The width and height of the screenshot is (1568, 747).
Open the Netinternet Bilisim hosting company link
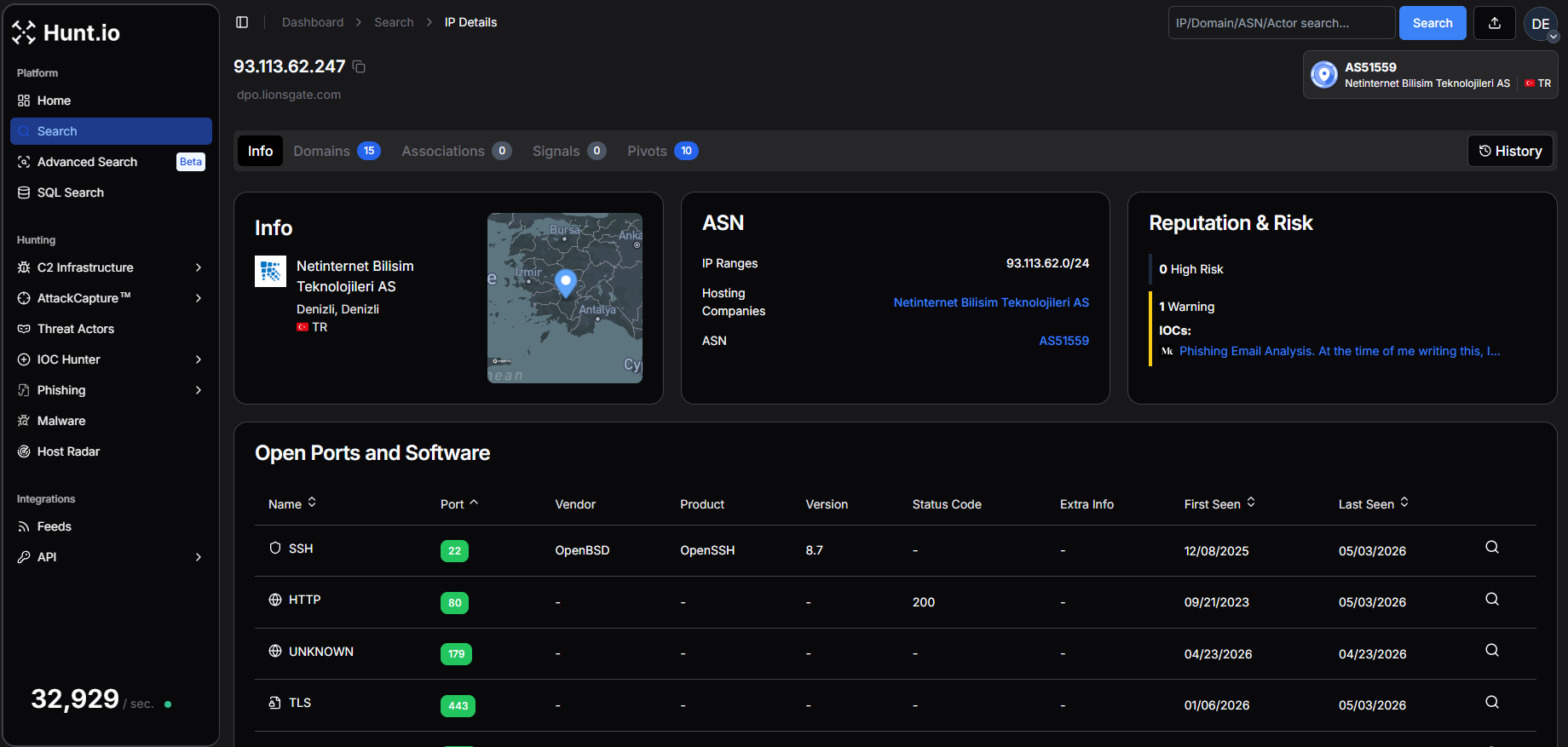pyautogui.click(x=991, y=302)
